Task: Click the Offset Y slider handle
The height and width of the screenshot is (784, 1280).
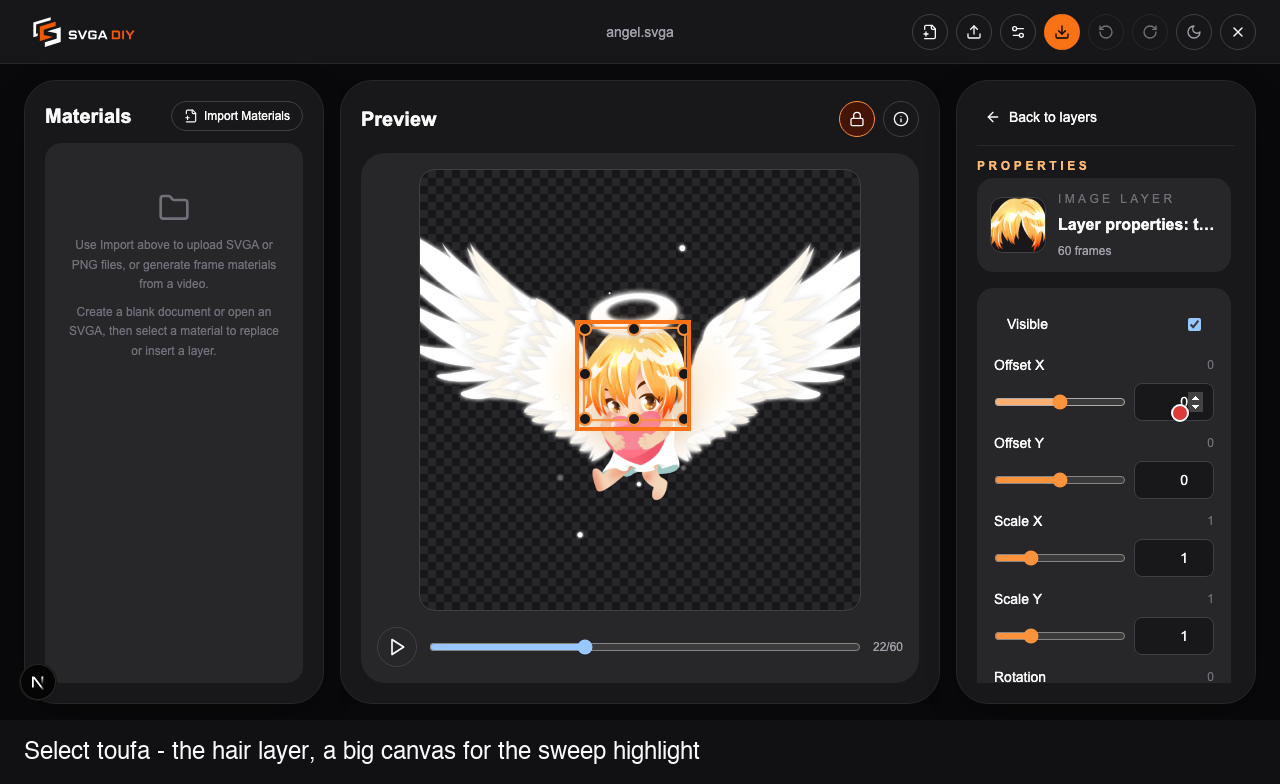Action: [x=1060, y=480]
